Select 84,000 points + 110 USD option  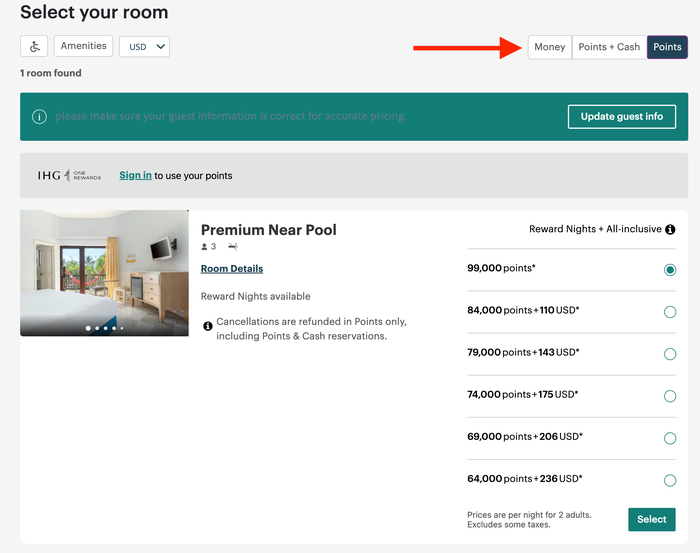click(670, 312)
